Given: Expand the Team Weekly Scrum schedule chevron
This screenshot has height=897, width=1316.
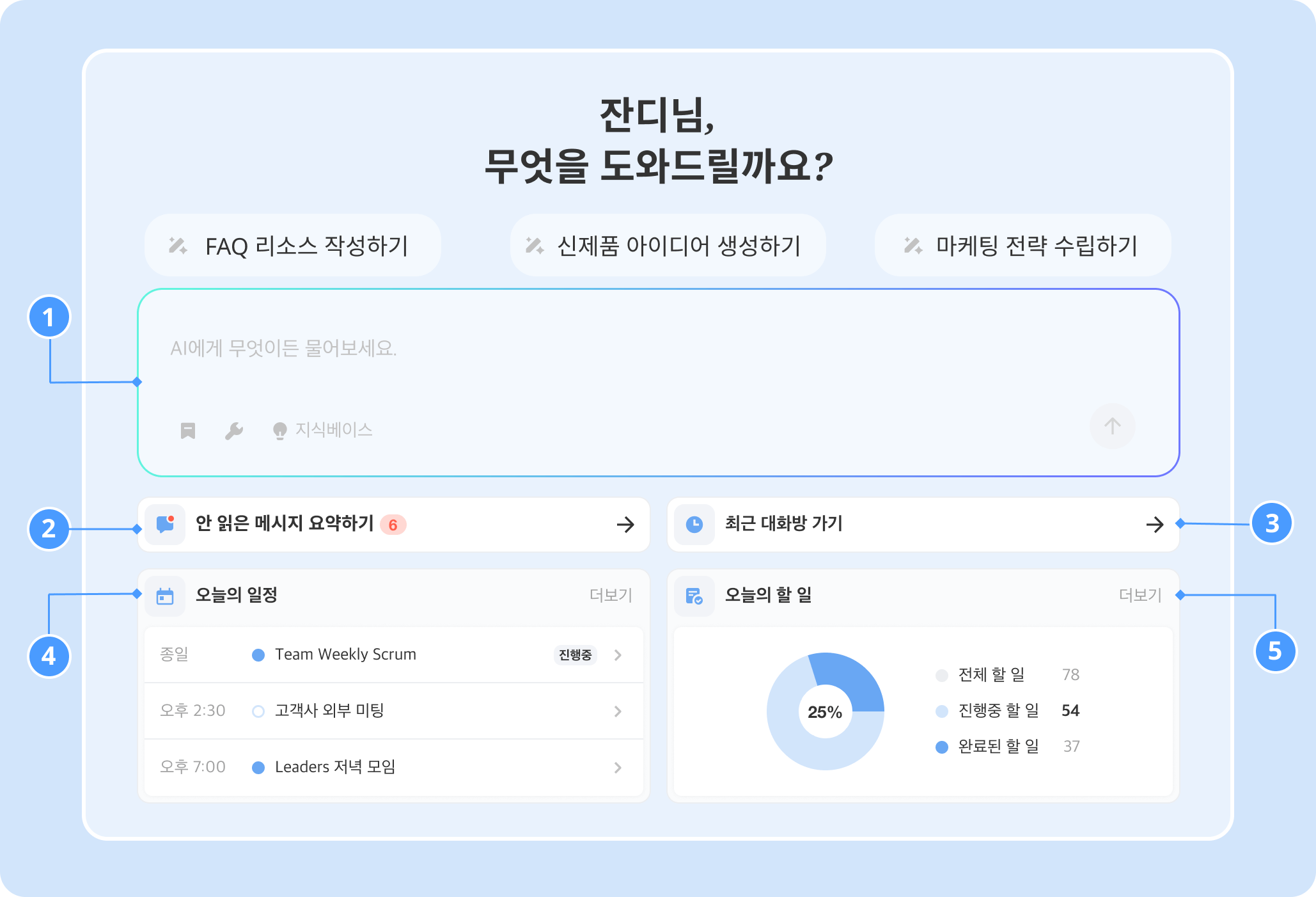Looking at the screenshot, I should [x=618, y=655].
